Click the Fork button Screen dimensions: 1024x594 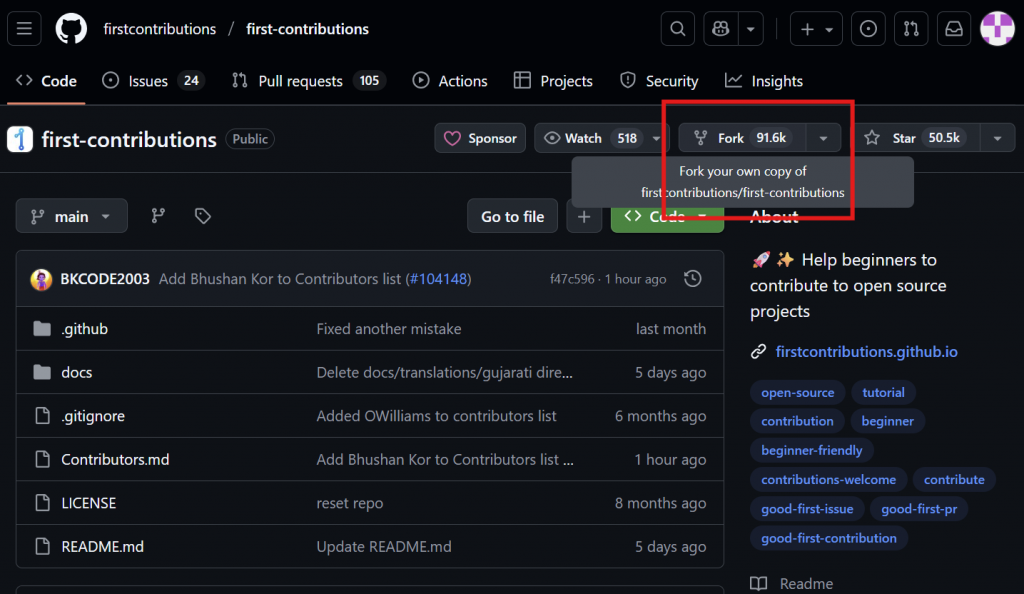point(743,138)
